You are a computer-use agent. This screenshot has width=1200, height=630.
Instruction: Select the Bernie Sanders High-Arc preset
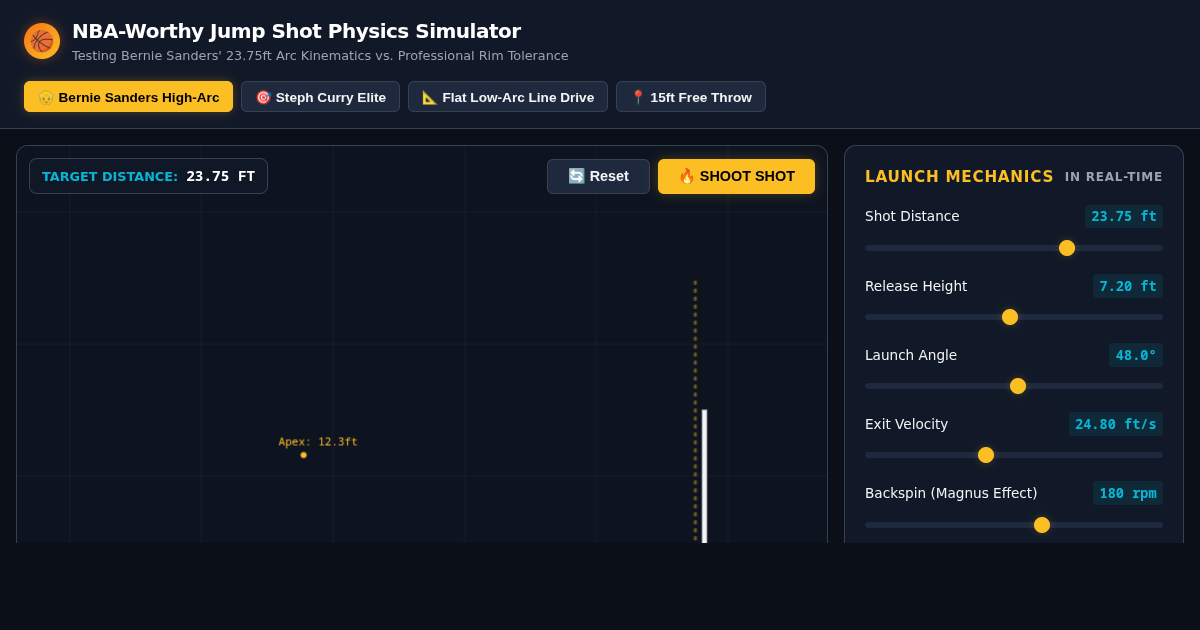click(x=128, y=97)
